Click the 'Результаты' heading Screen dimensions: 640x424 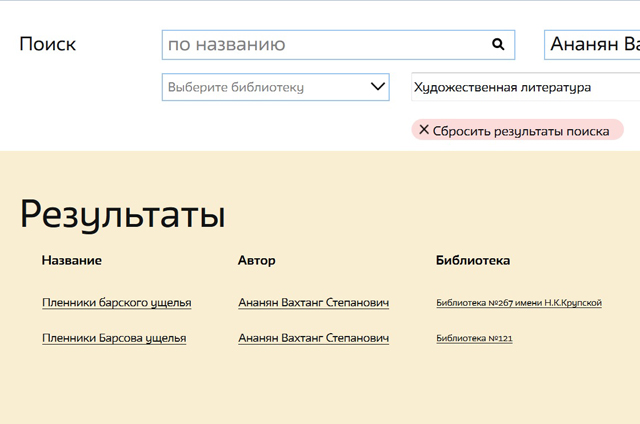tap(122, 215)
